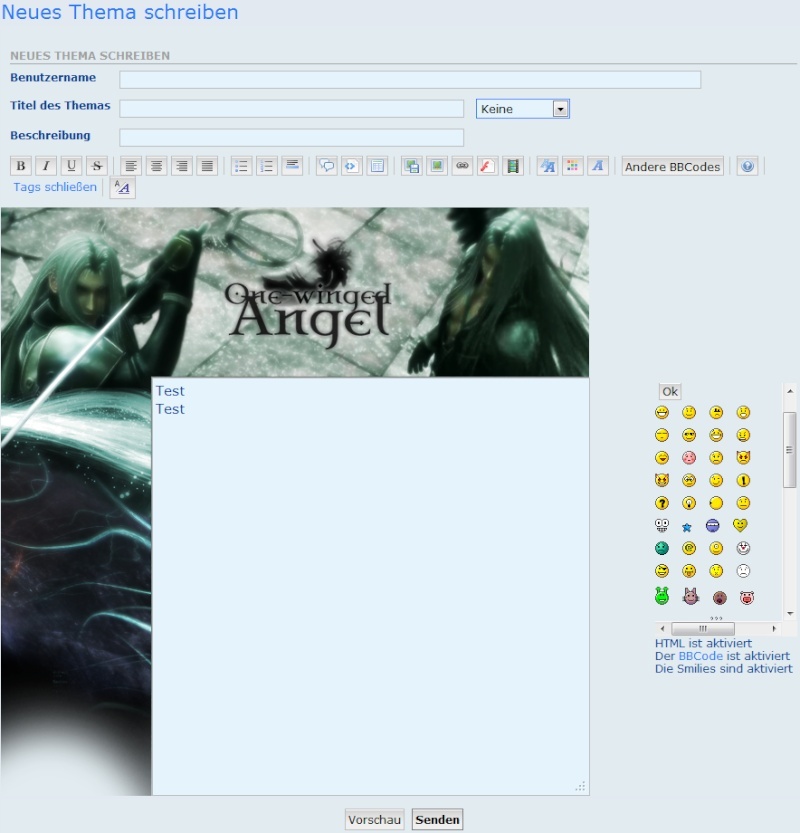800x833 pixels.
Task: Click the smilies vertical scrollbar thumb
Action: 790,449
